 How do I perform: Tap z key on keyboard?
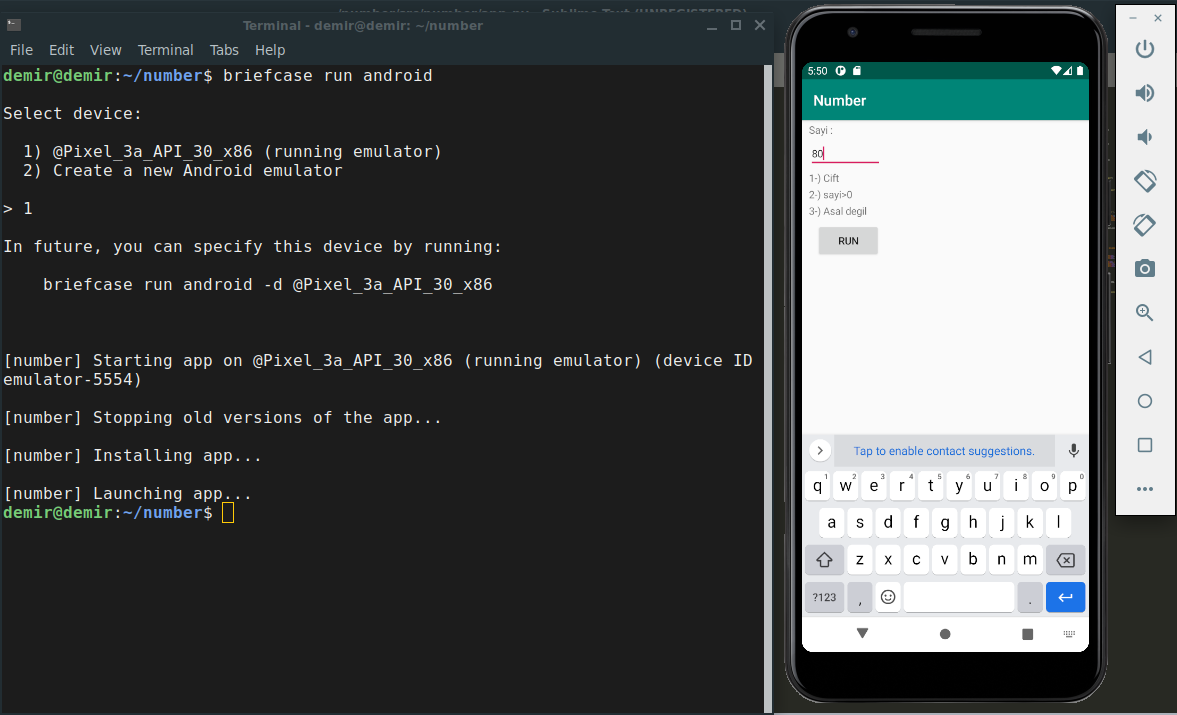coord(860,560)
